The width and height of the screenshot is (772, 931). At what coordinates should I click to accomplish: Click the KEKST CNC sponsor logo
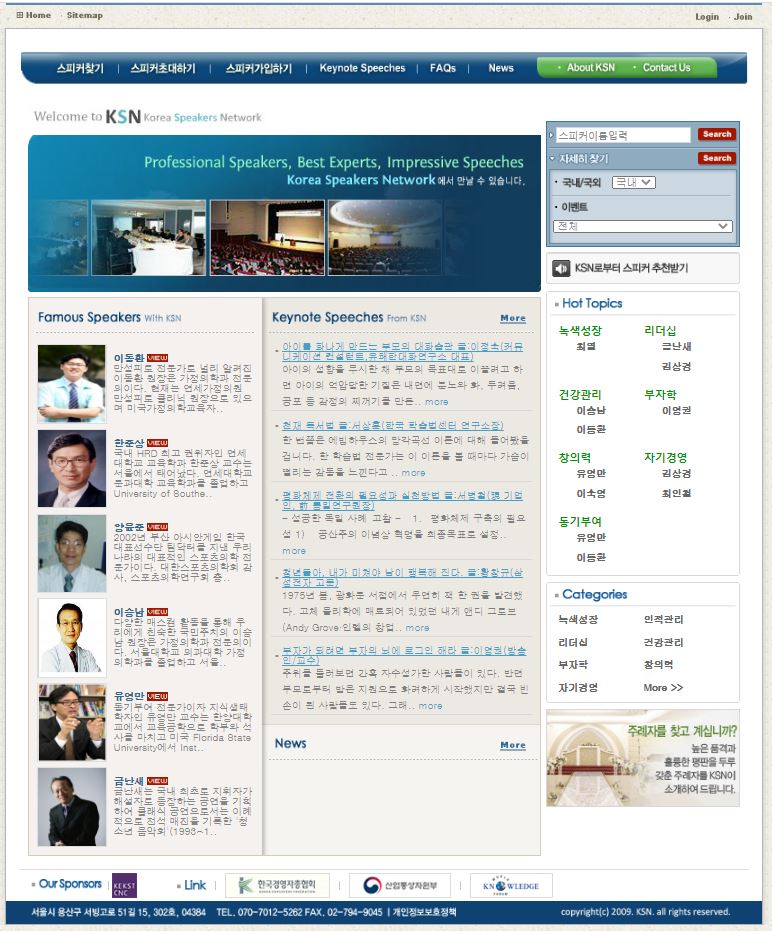coord(124,885)
